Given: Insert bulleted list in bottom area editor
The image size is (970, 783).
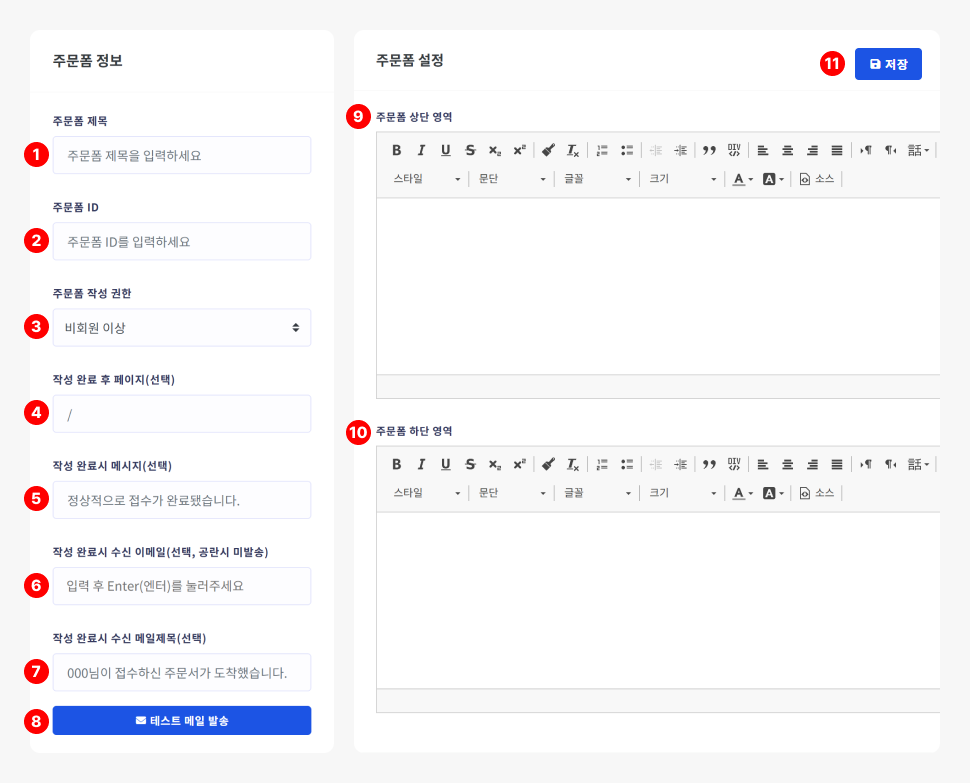Looking at the screenshot, I should pos(627,464).
